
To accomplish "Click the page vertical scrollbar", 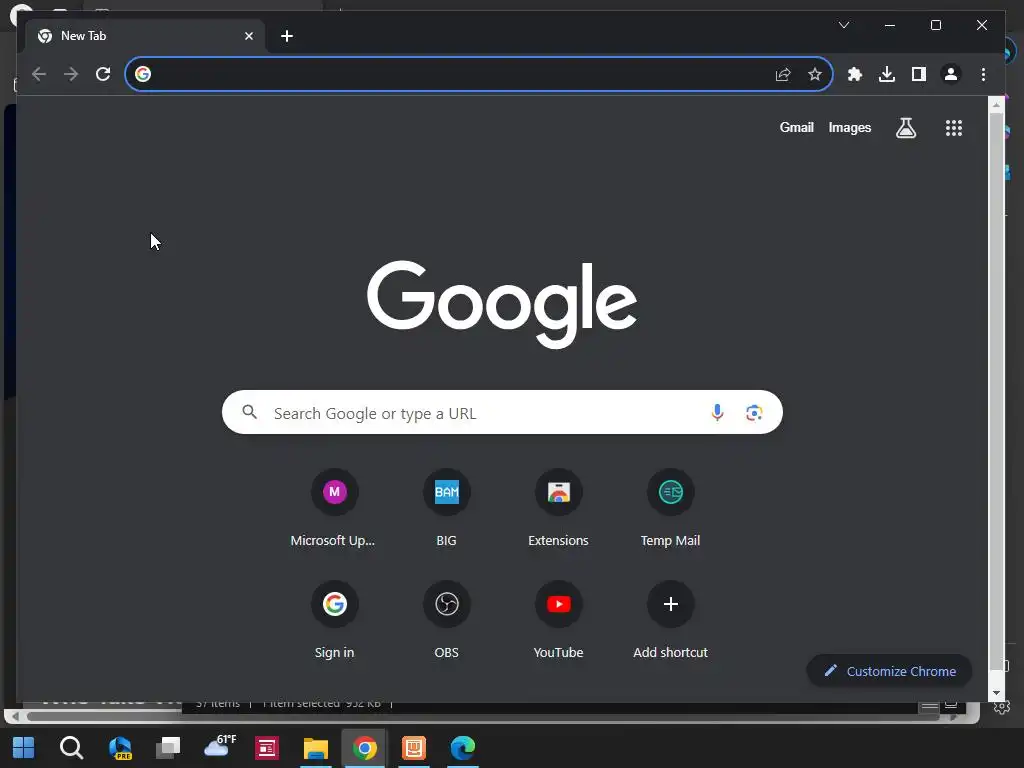I will (x=995, y=391).
